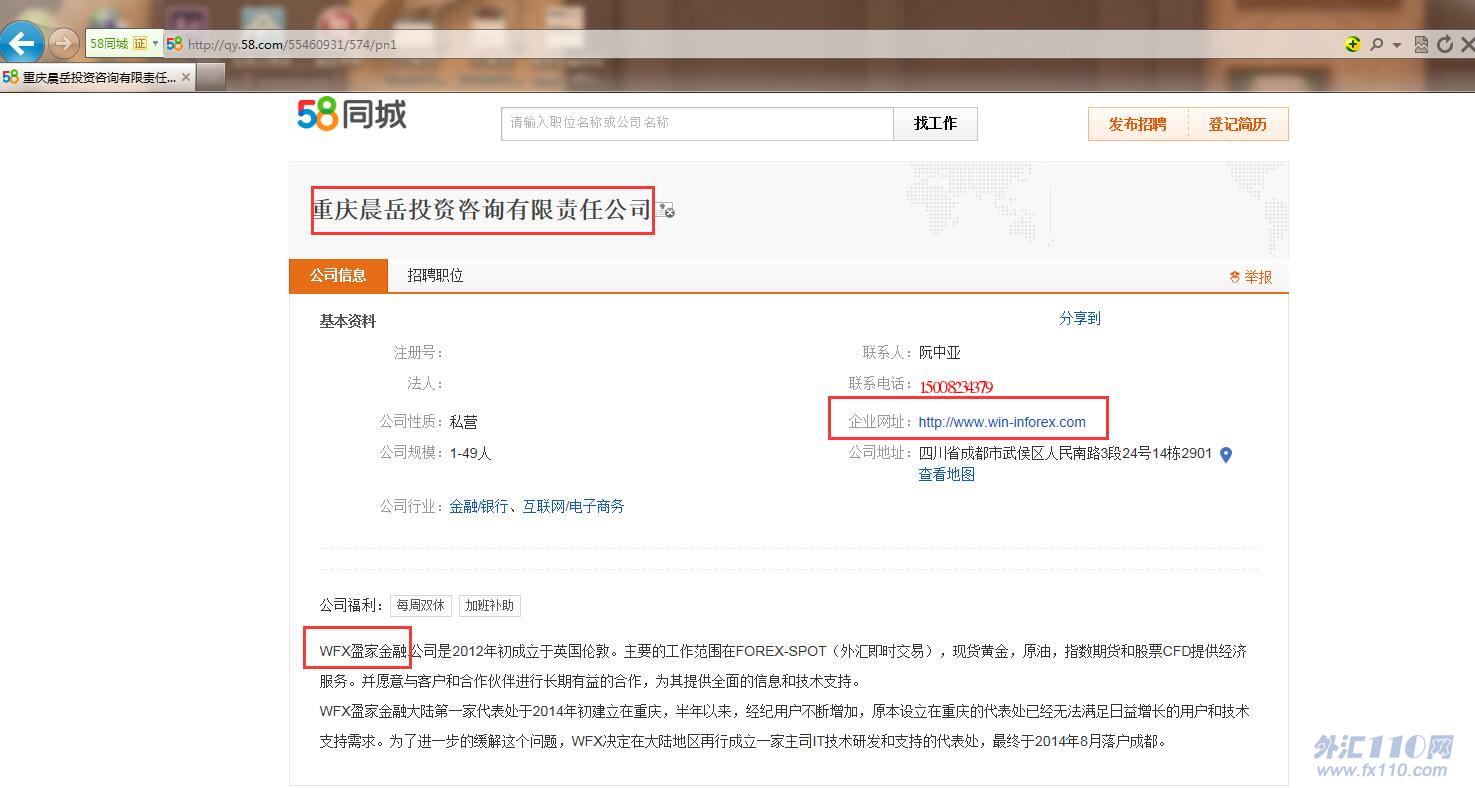1475x788 pixels.
Task: Click the 每周双休 benefit tag
Action: click(x=420, y=605)
